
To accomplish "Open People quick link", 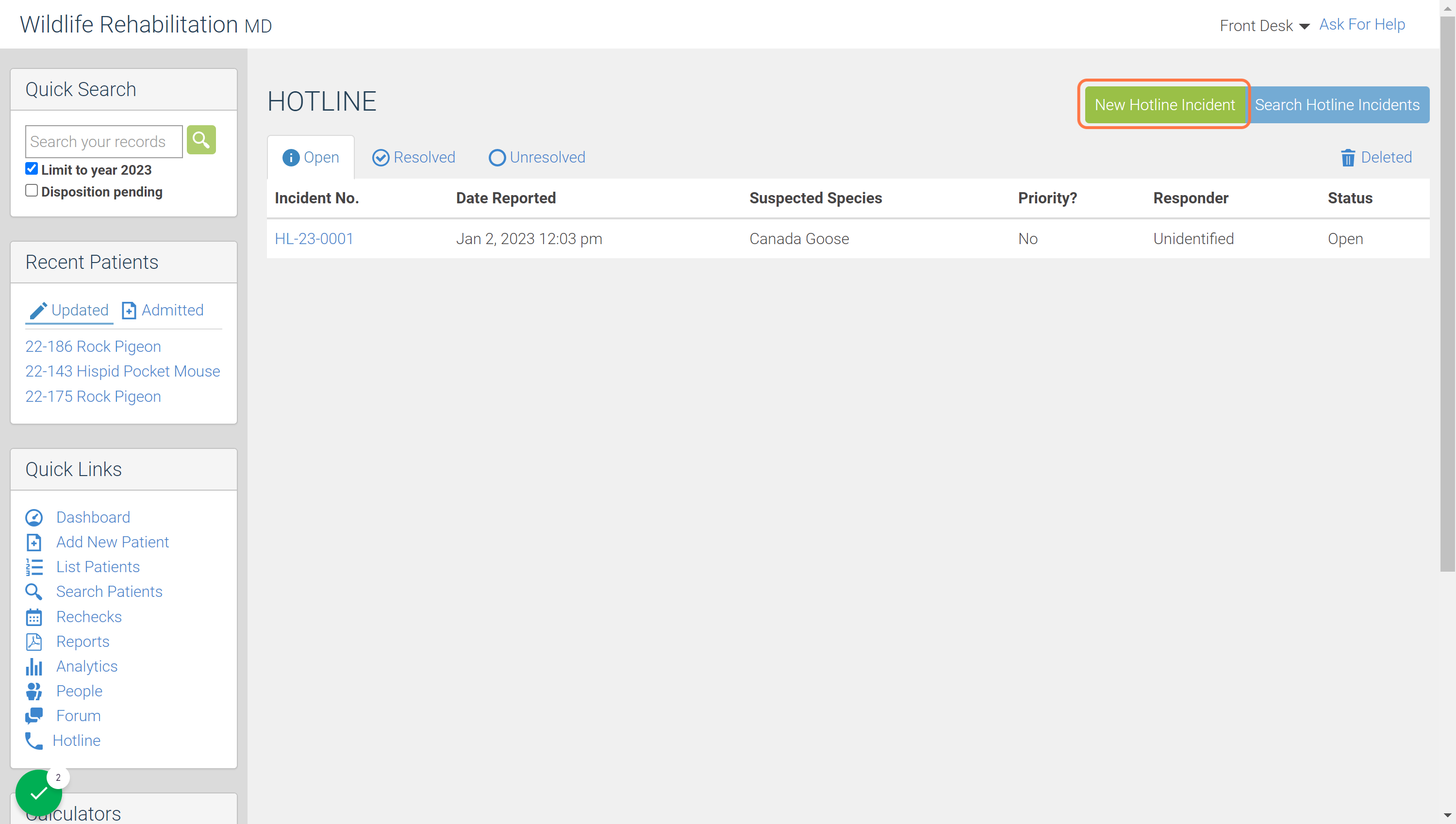I will pyautogui.click(x=79, y=692).
